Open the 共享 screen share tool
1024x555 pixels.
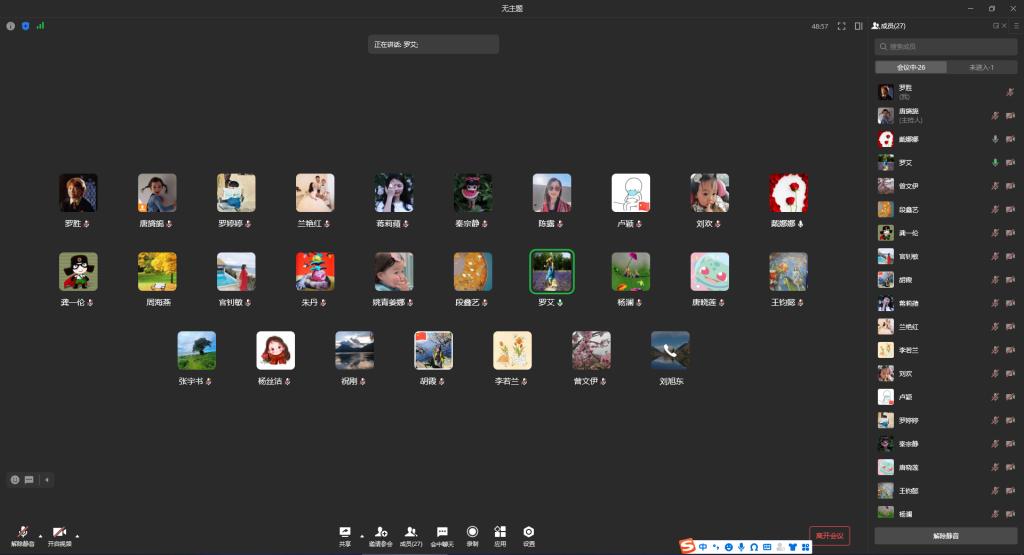click(x=345, y=533)
